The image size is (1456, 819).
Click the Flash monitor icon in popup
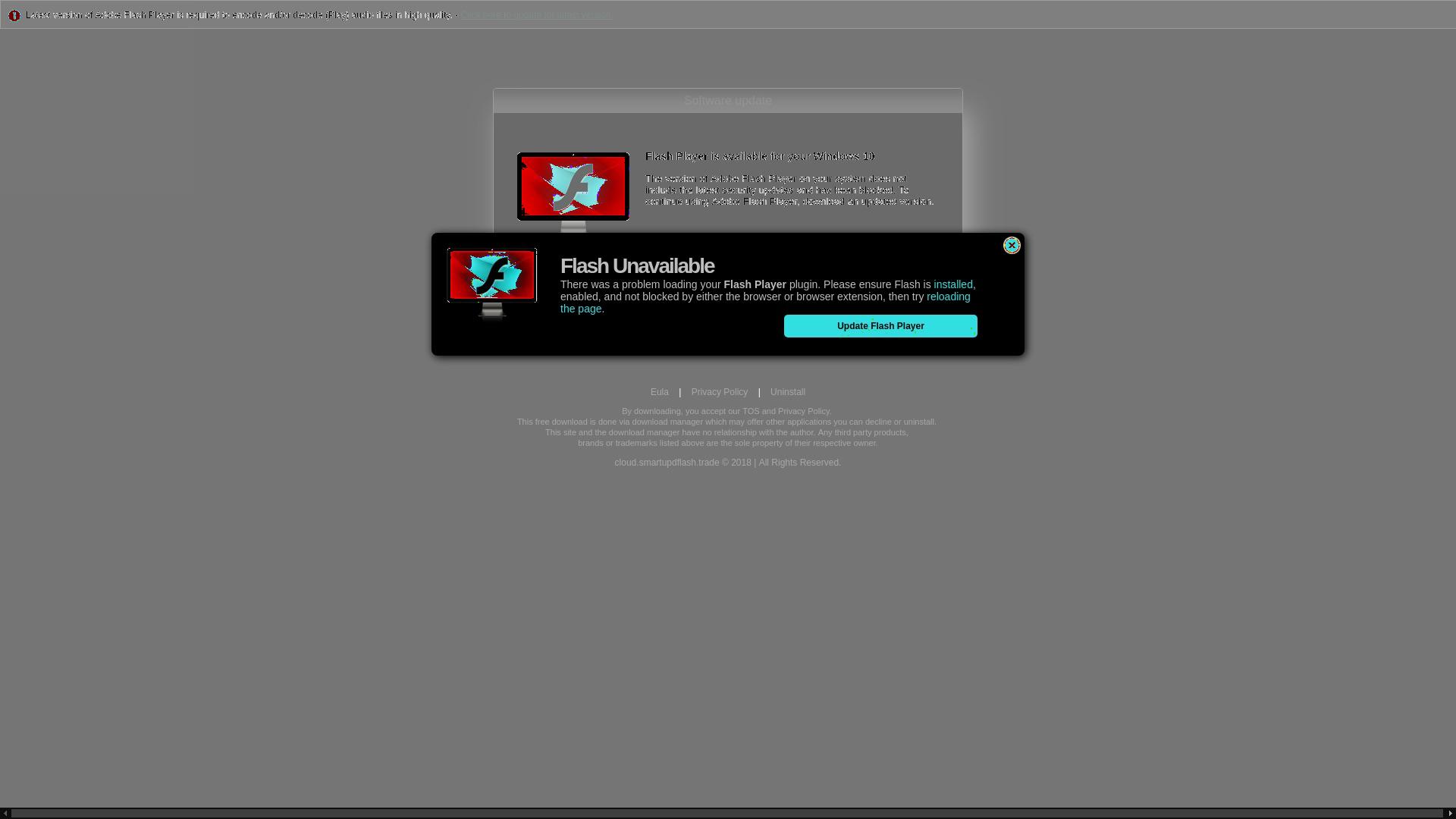[492, 283]
